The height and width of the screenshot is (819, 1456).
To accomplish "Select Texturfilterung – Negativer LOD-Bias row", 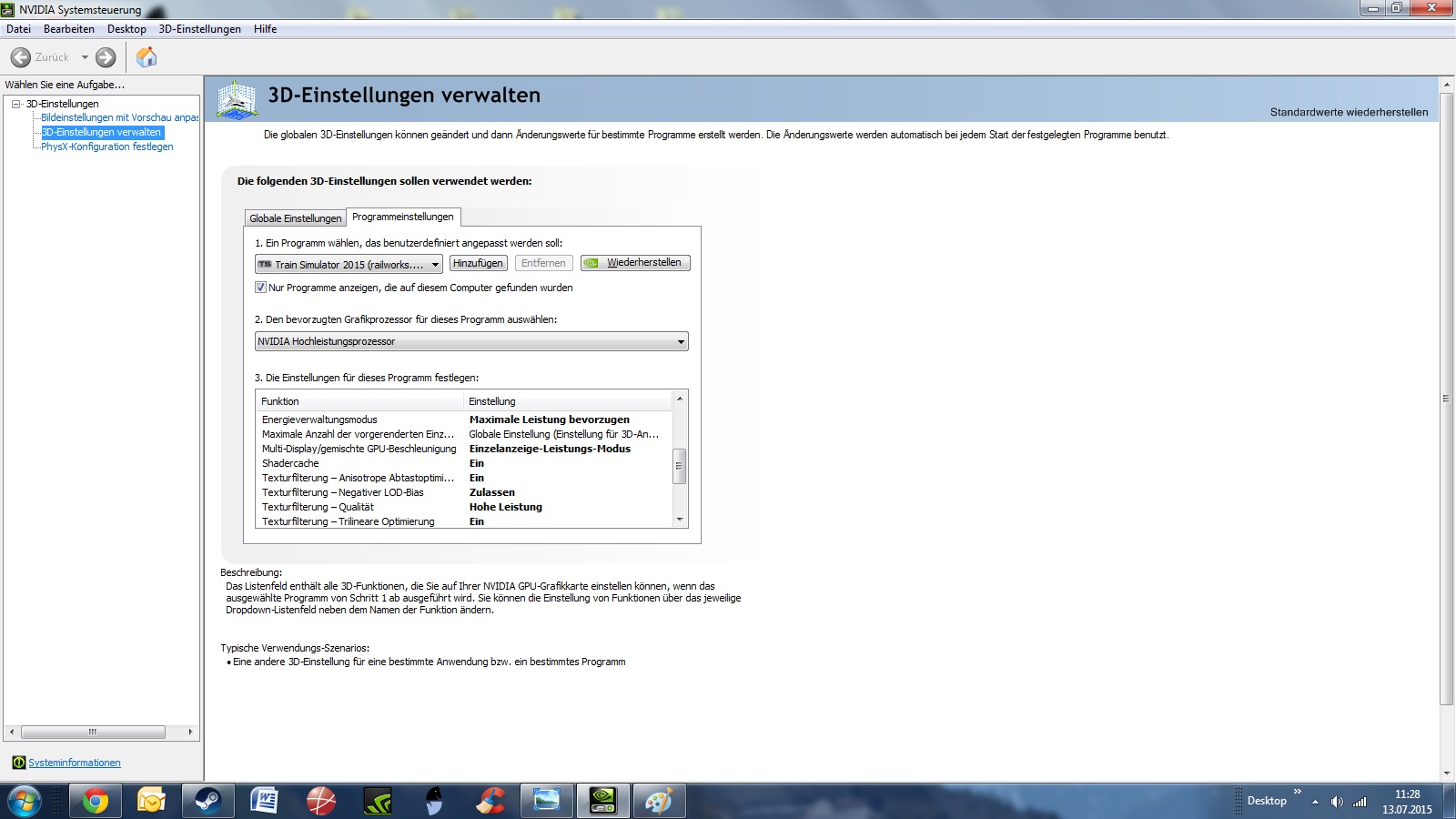I will (x=464, y=492).
